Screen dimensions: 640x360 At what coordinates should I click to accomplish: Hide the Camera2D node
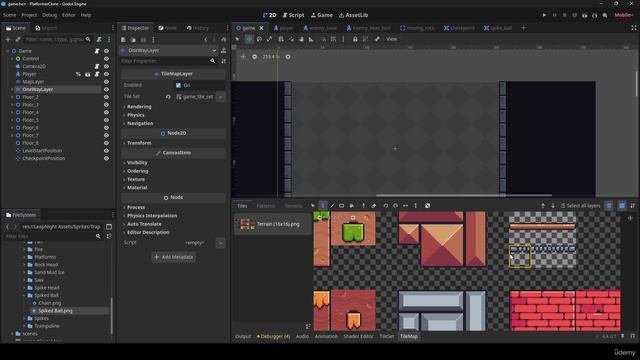tap(106, 66)
